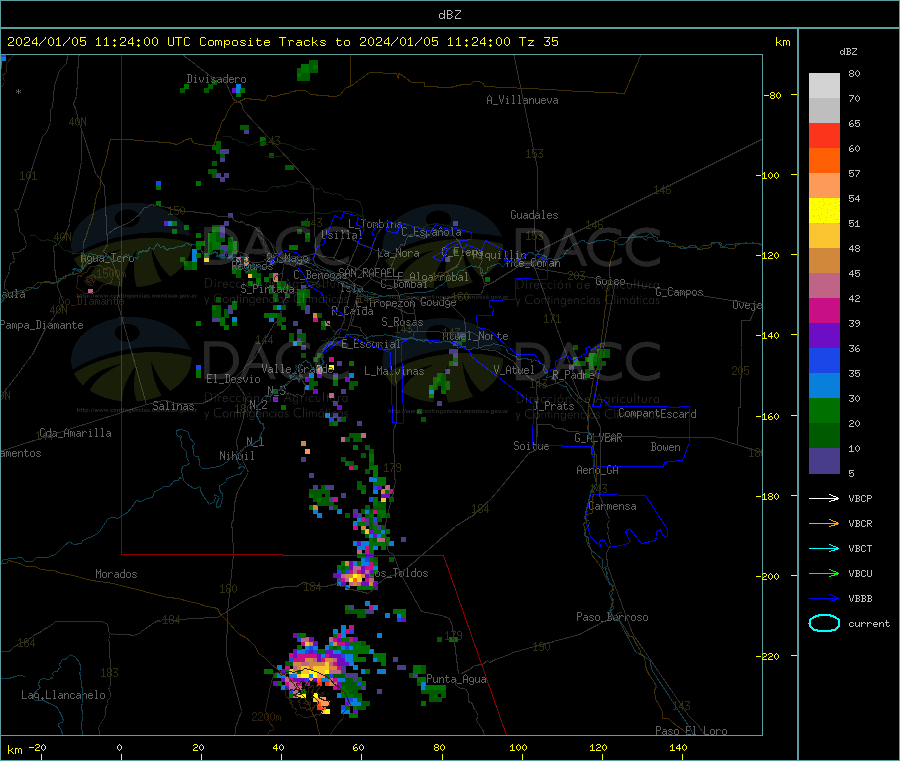Click the CompantEscard map label
Image resolution: width=900 pixels, height=761 pixels.
coord(657,413)
